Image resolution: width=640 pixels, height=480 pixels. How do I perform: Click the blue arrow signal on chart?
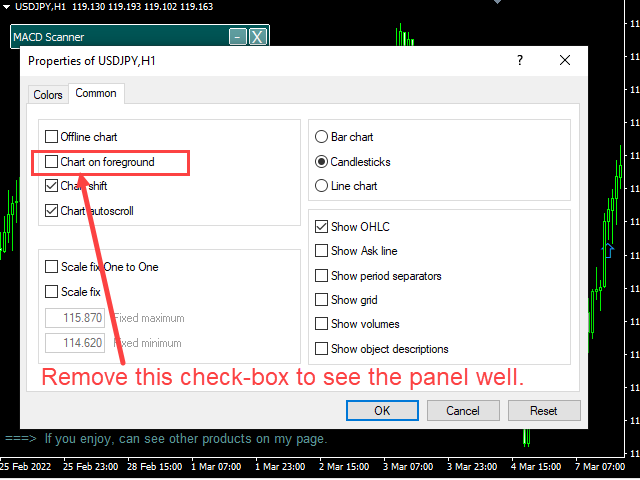pos(608,250)
